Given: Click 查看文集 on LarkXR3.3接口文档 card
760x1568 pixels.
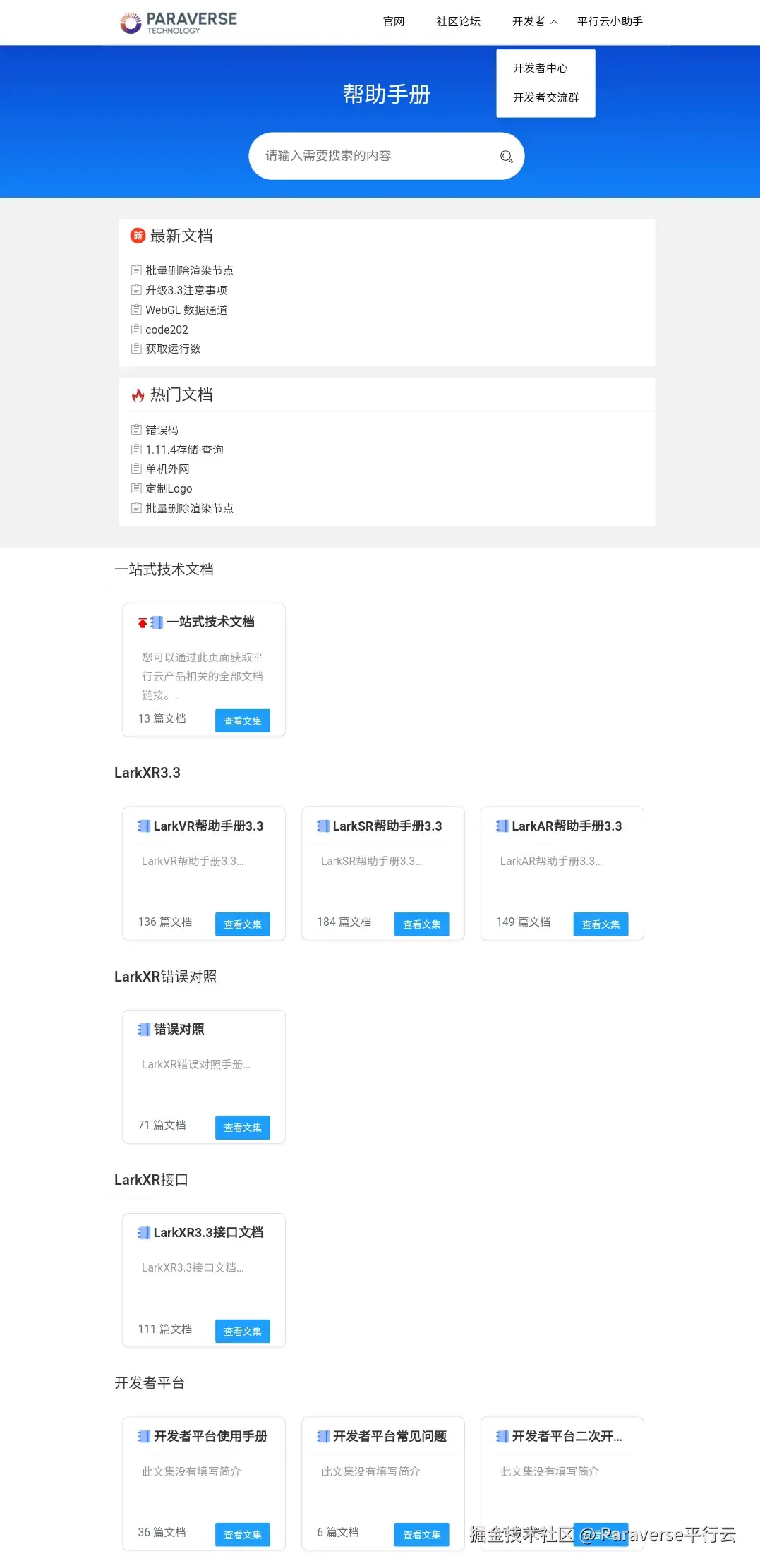Looking at the screenshot, I should pos(243,1332).
